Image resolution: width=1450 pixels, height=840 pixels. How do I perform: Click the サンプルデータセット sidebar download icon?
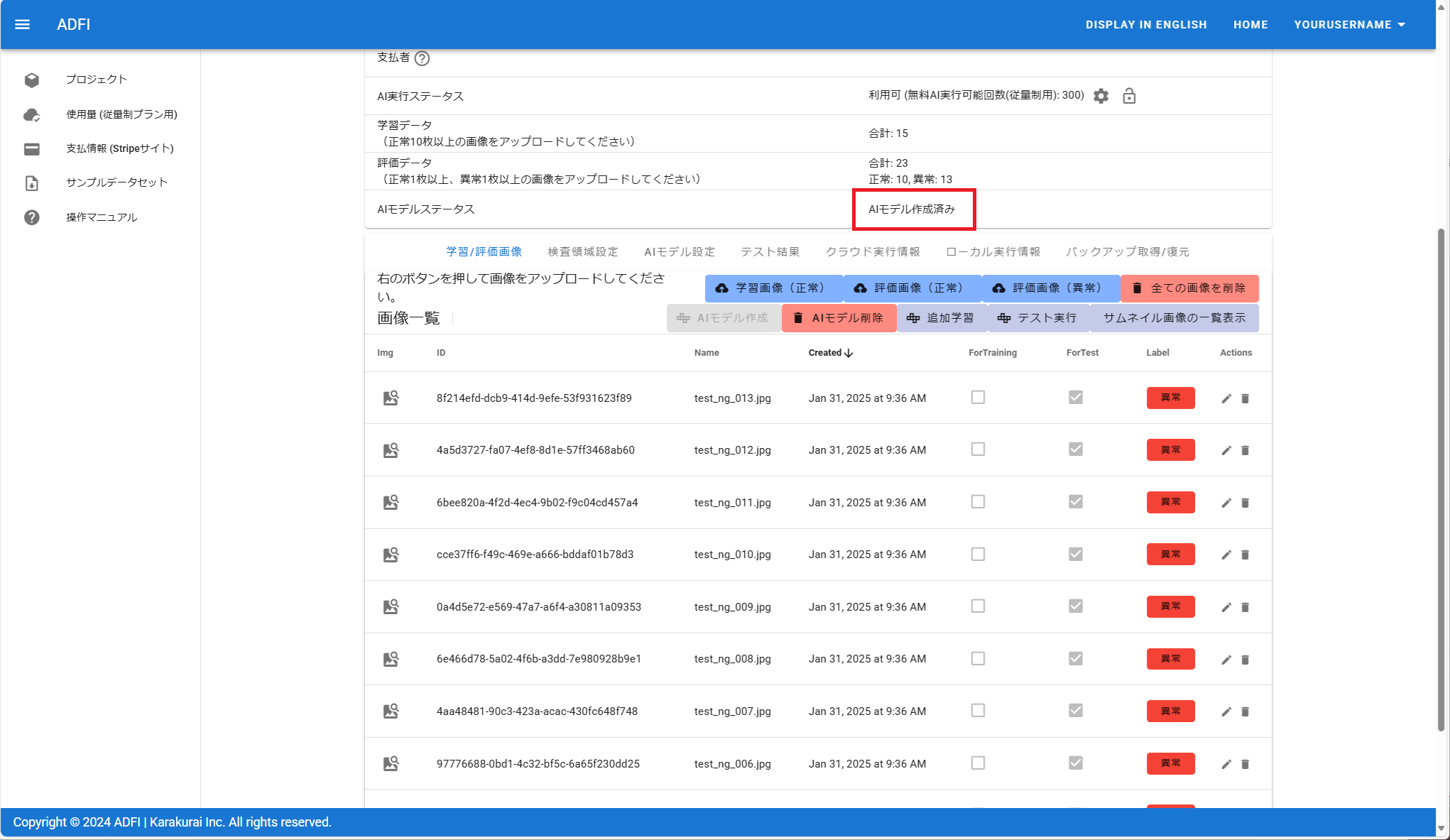pyautogui.click(x=32, y=183)
